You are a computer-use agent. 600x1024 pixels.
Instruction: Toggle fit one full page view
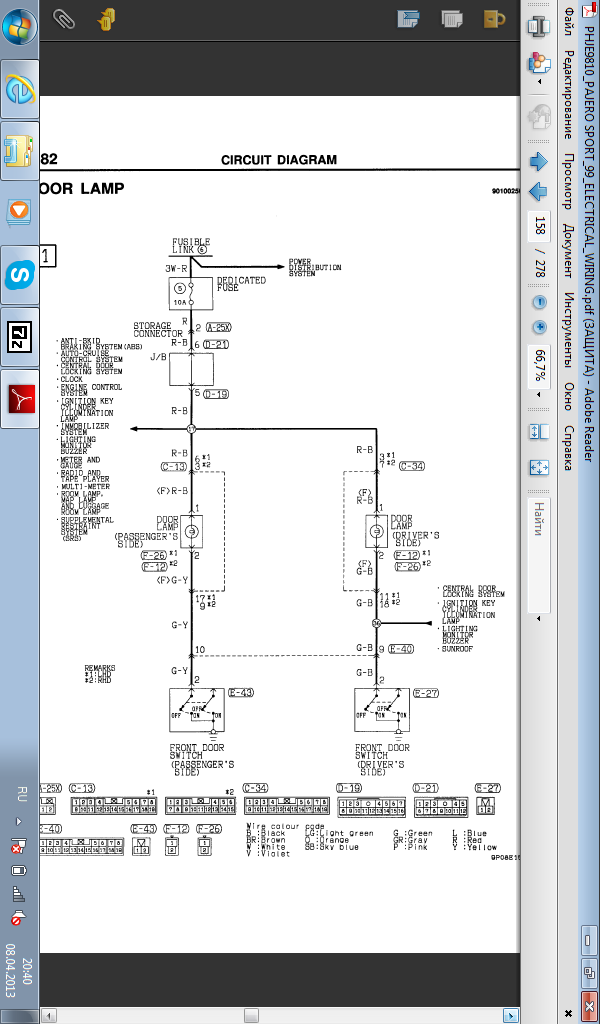click(540, 467)
